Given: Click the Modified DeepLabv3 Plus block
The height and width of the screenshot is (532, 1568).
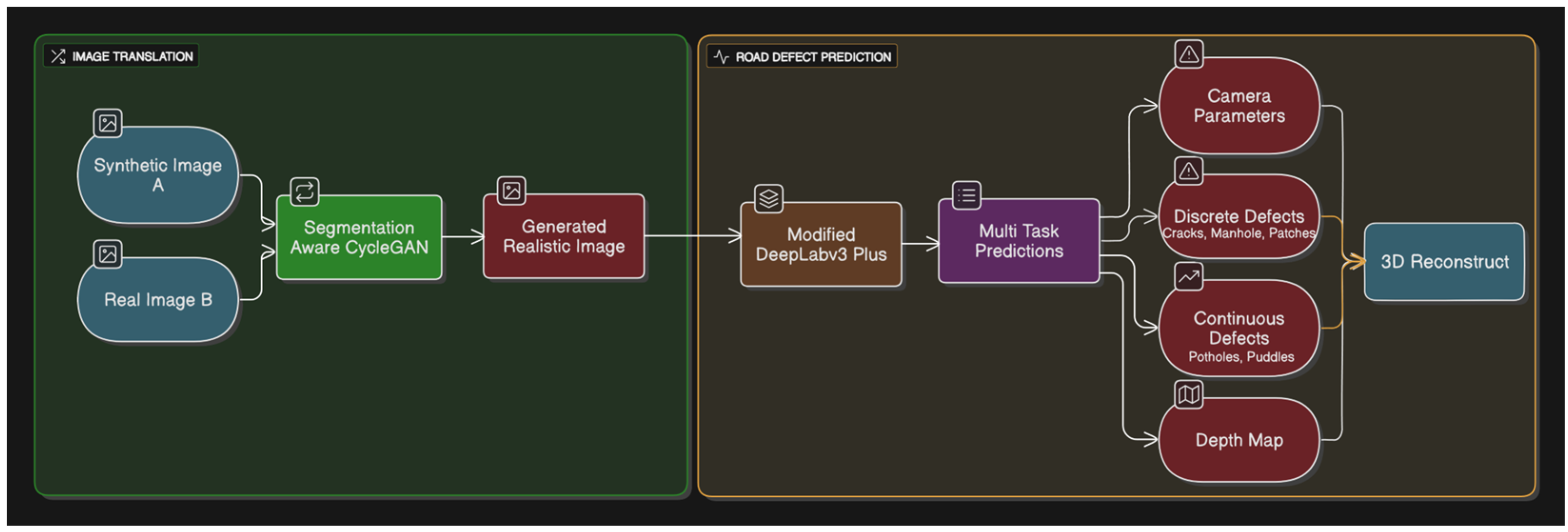Looking at the screenshot, I should pos(820,244).
